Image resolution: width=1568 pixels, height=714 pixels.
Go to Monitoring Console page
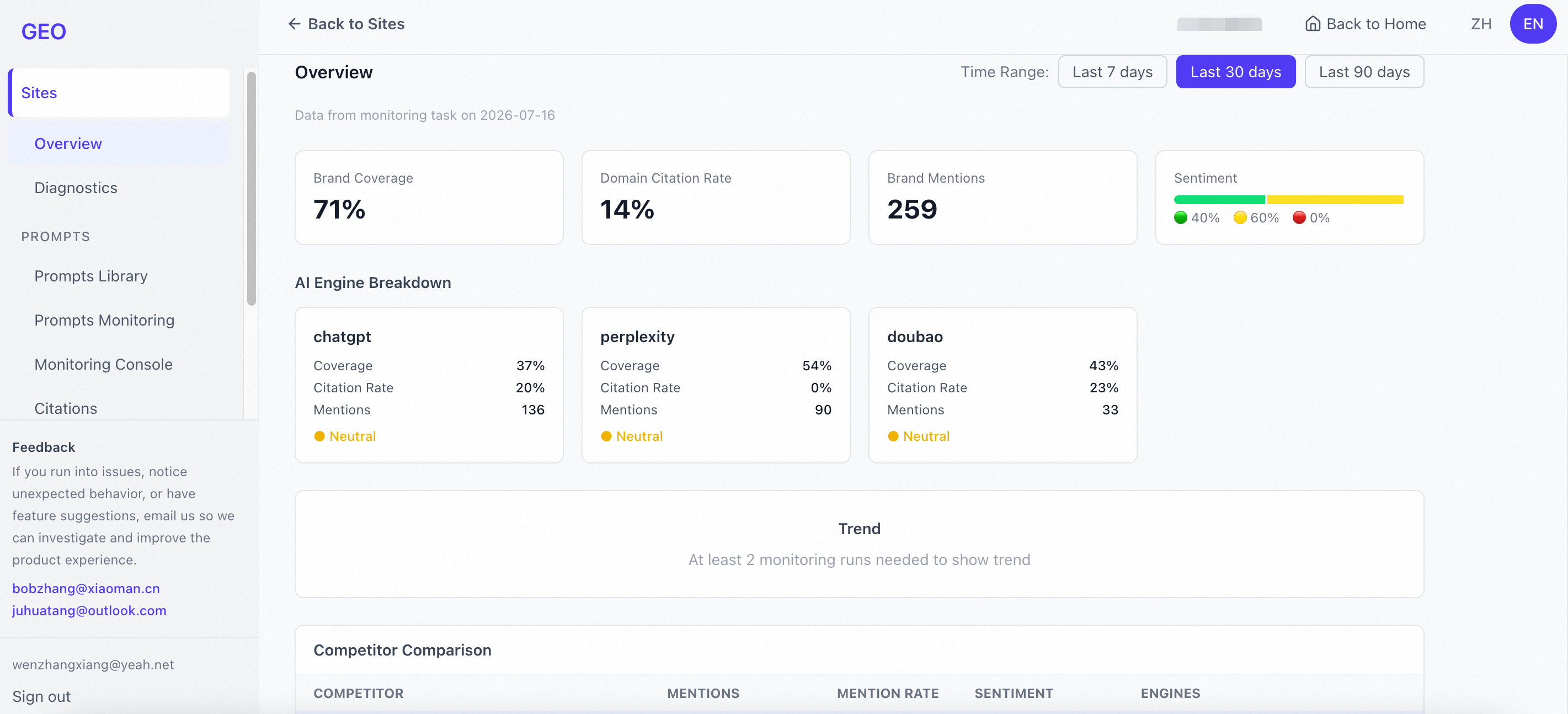103,365
